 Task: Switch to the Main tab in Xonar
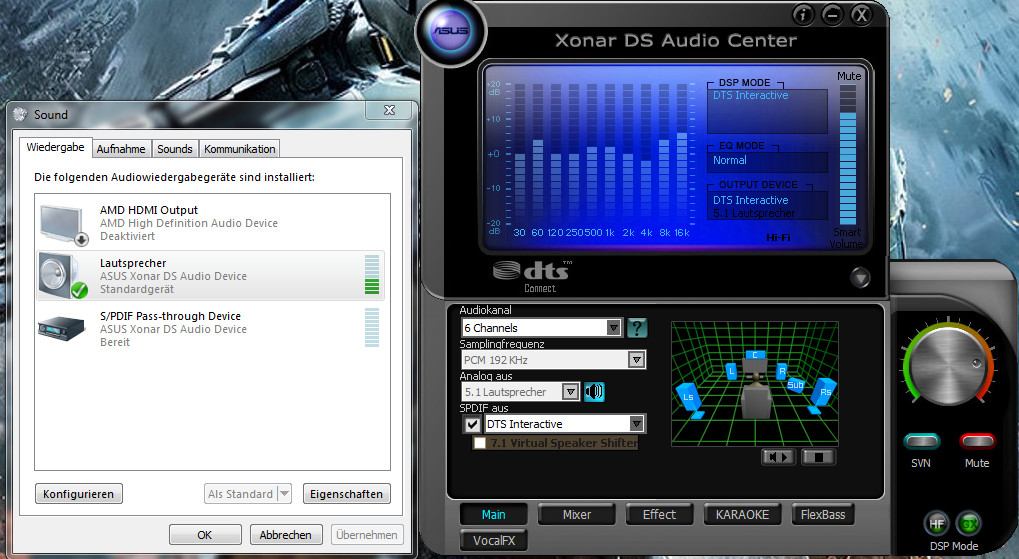coord(493,515)
